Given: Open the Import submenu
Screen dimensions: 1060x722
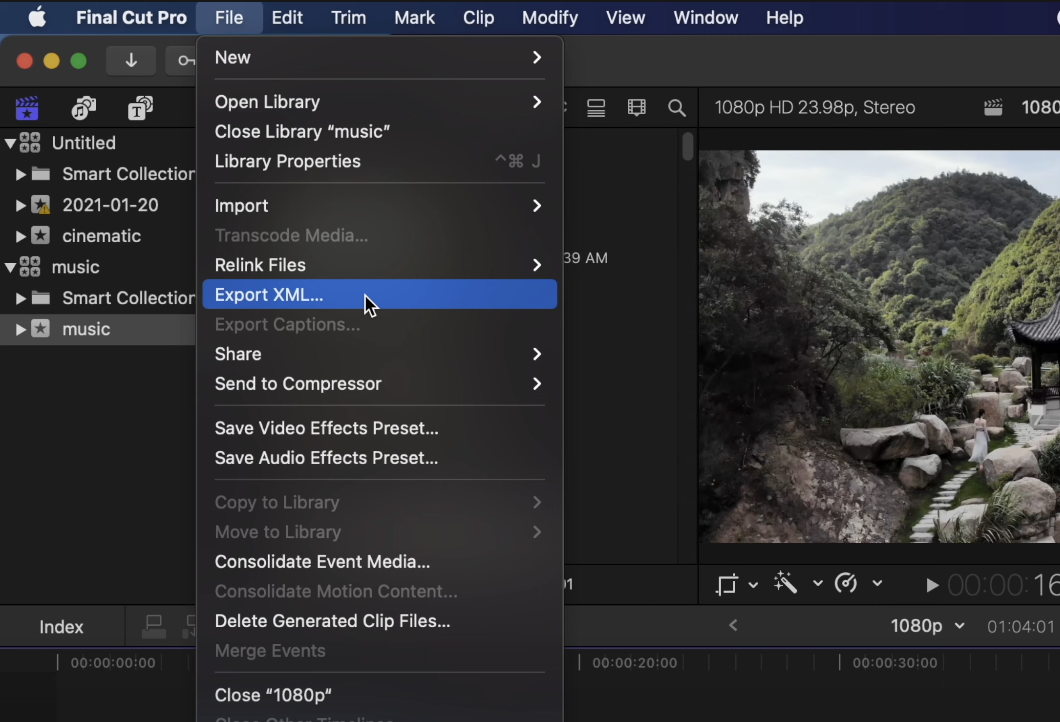Looking at the screenshot, I should click(x=379, y=206).
